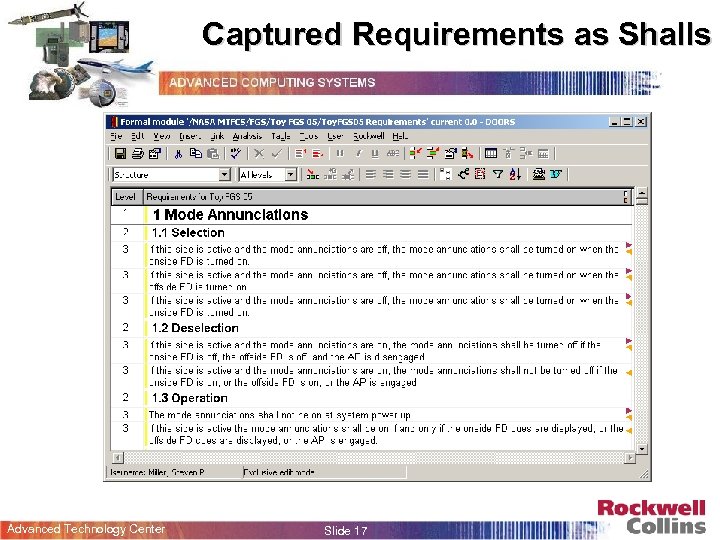This screenshot has height=540, width=720.
Task: Click the Level column header
Action: (127, 197)
